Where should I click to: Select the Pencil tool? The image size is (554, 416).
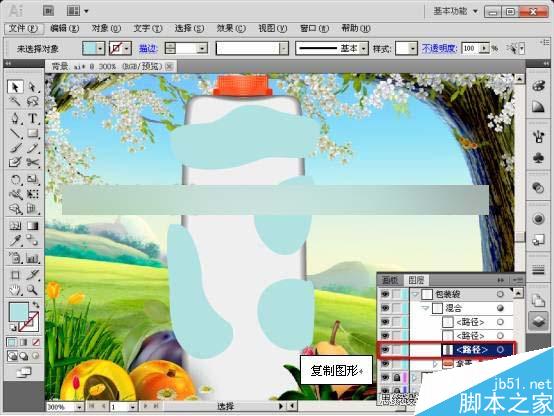33,148
